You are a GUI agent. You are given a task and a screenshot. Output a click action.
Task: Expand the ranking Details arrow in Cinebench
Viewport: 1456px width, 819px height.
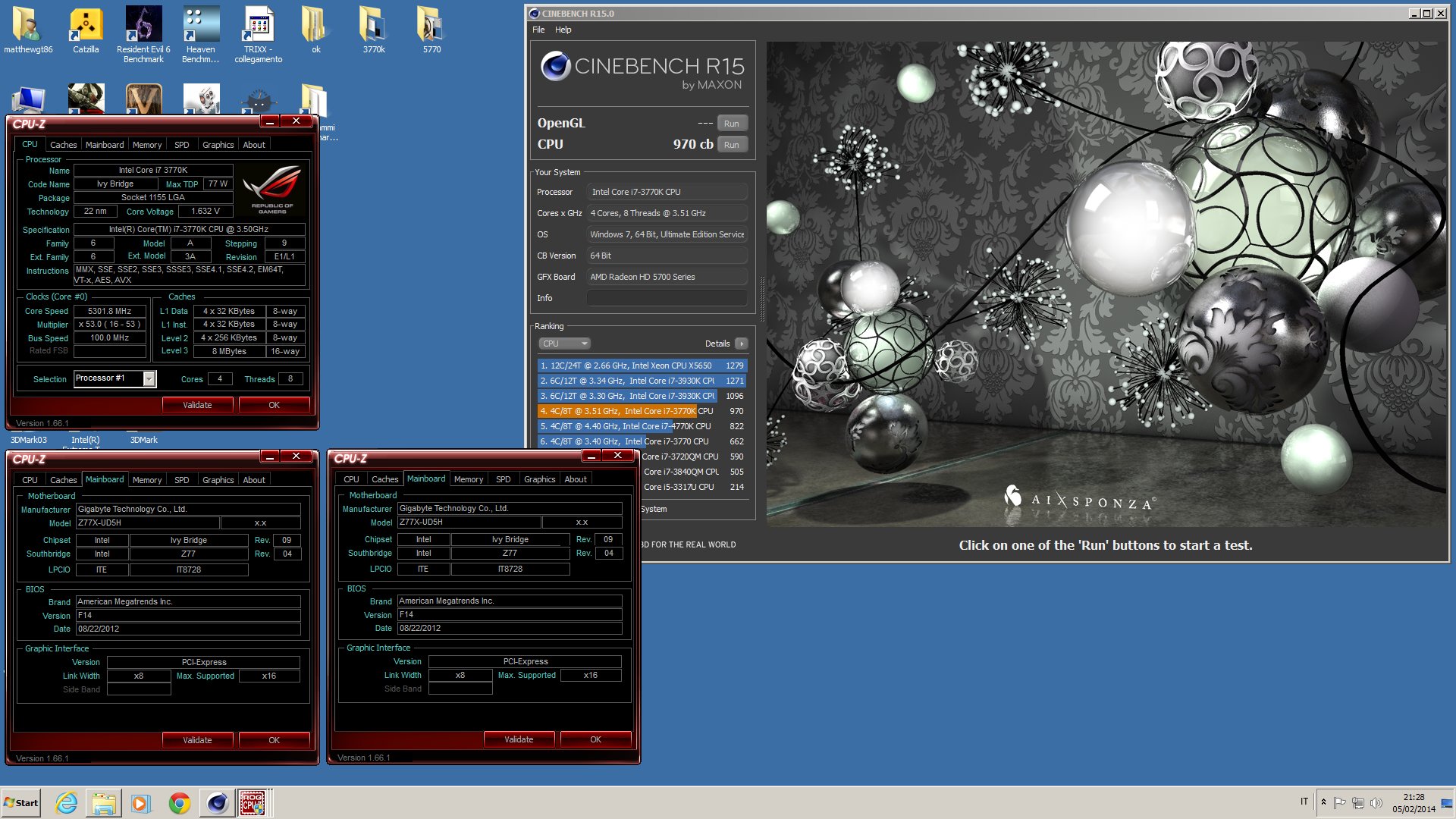[742, 344]
